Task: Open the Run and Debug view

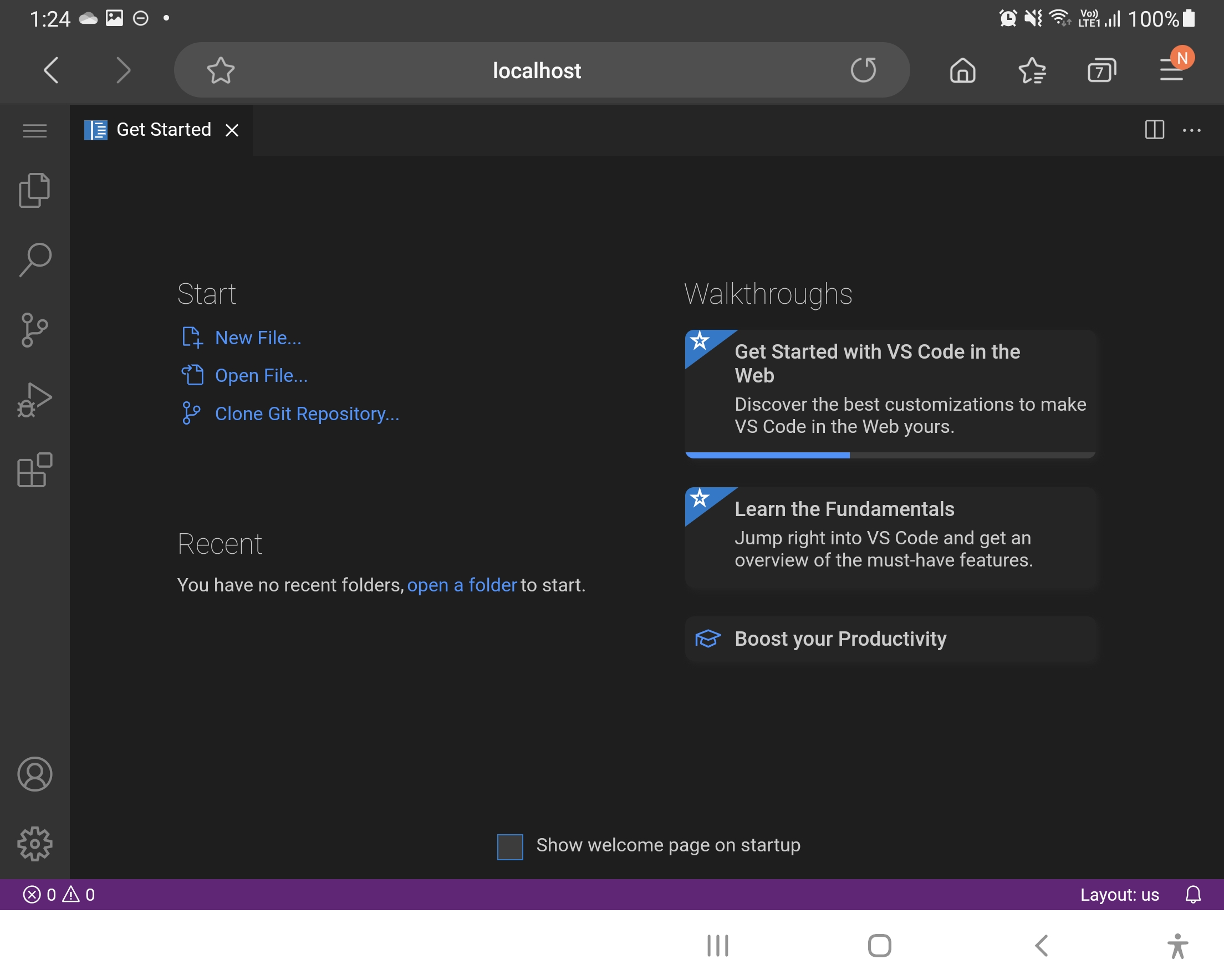Action: click(34, 400)
